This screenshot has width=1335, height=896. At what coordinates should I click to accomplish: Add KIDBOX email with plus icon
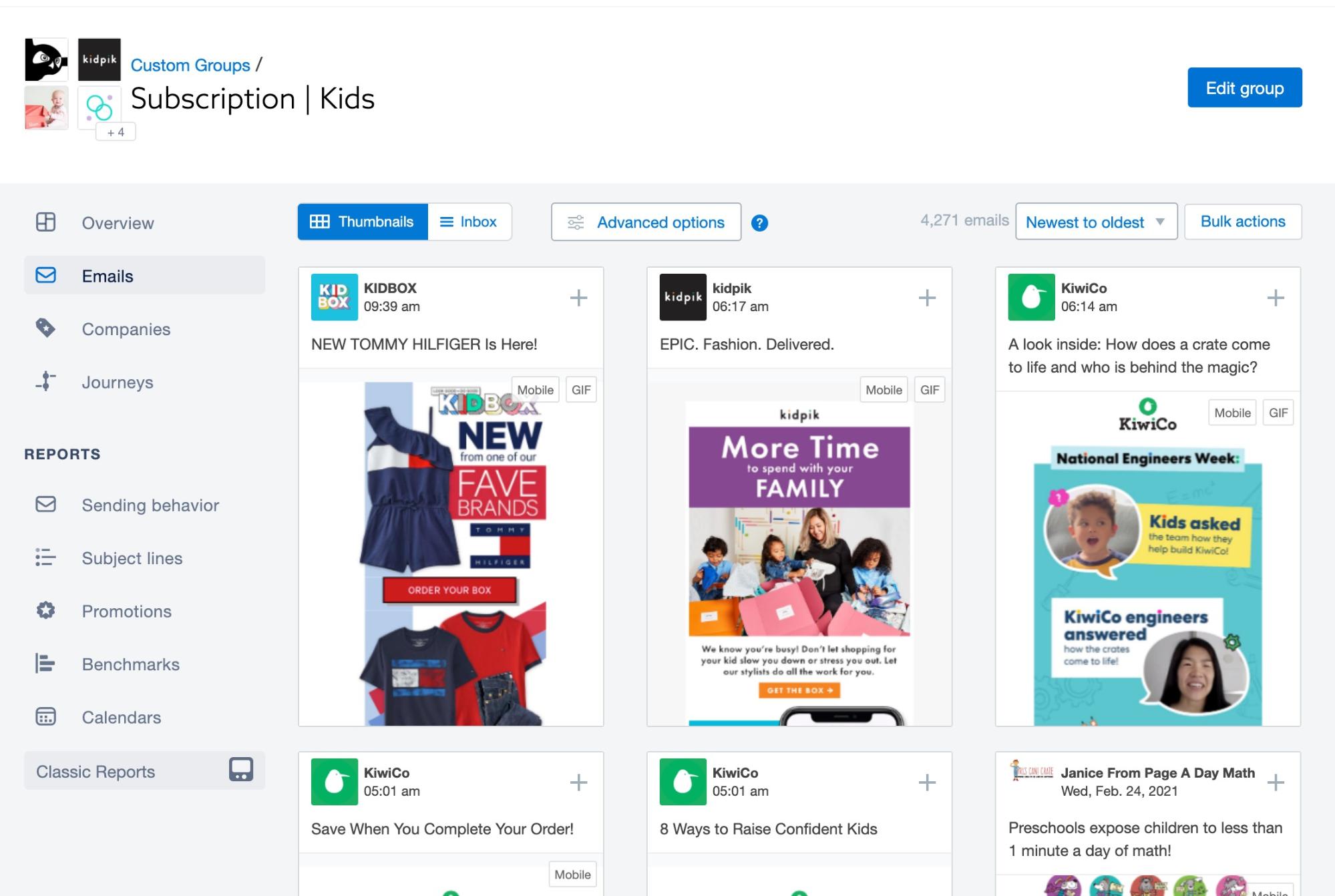[x=578, y=298]
